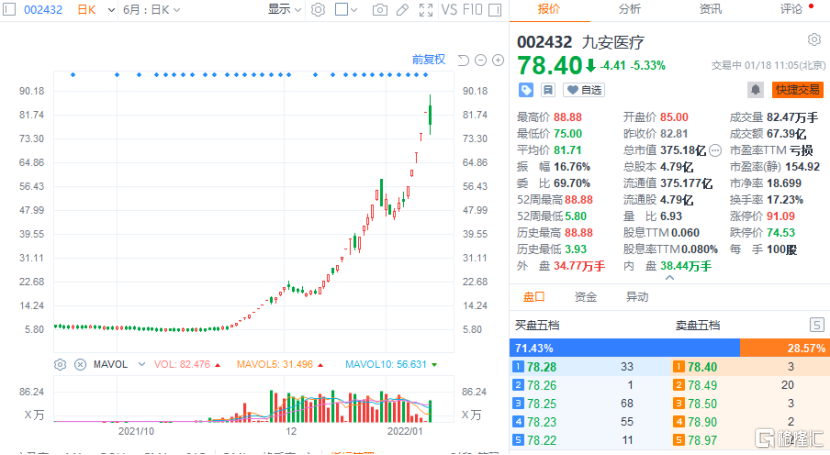Click the 2022/01 date axis label
Image resolution: width=830 pixels, height=455 pixels.
tap(405, 431)
